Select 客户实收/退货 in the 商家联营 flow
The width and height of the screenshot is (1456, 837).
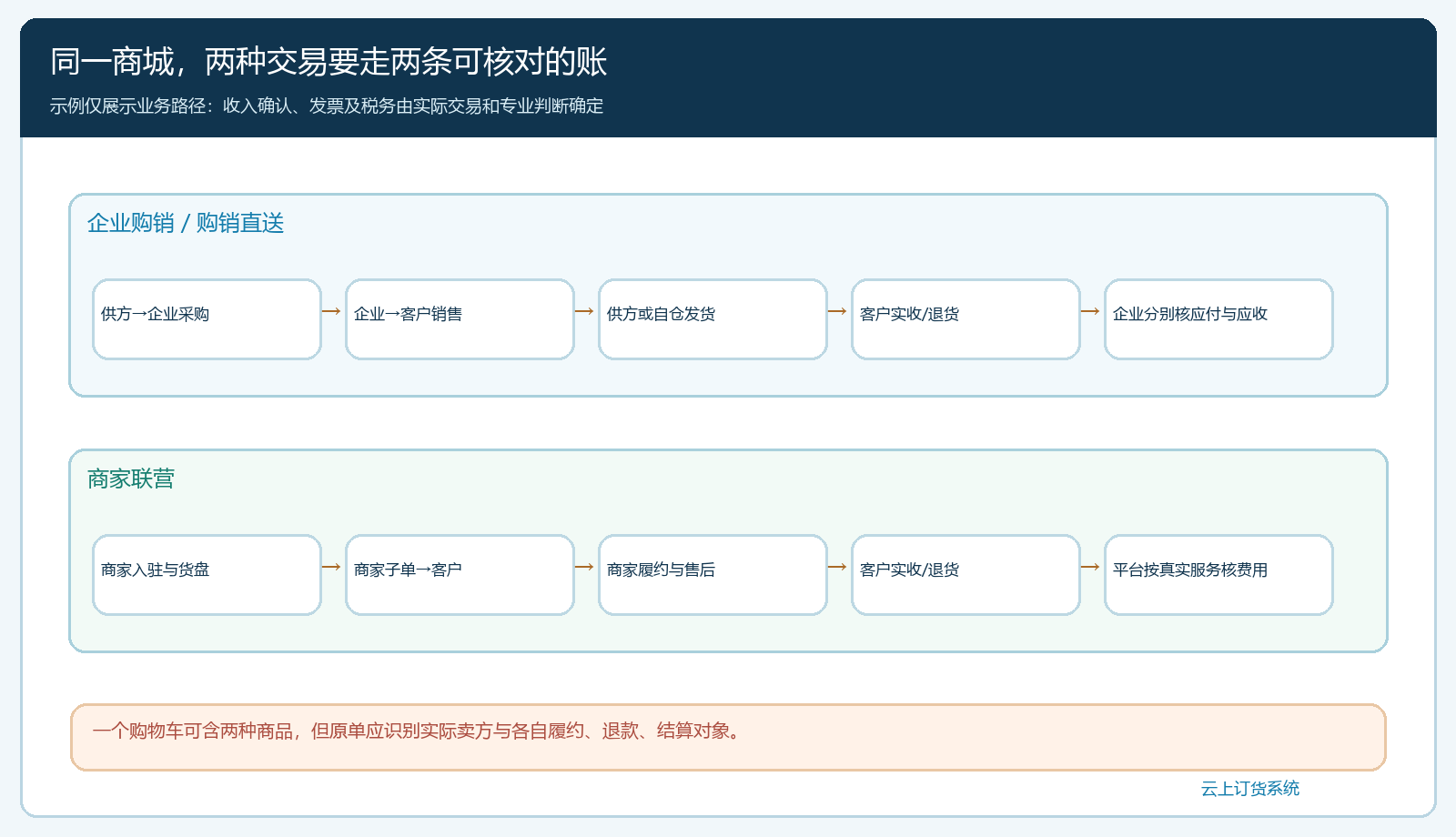pyautogui.click(x=966, y=575)
